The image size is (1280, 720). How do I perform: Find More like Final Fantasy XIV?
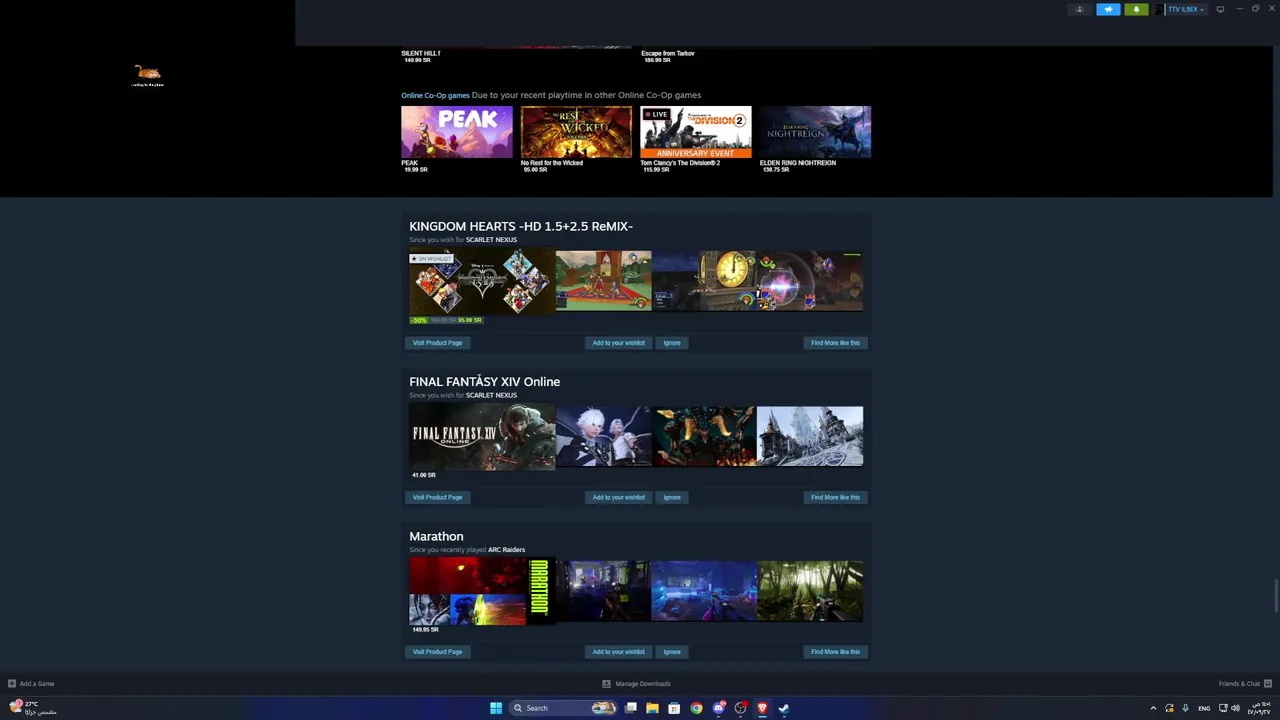point(835,497)
